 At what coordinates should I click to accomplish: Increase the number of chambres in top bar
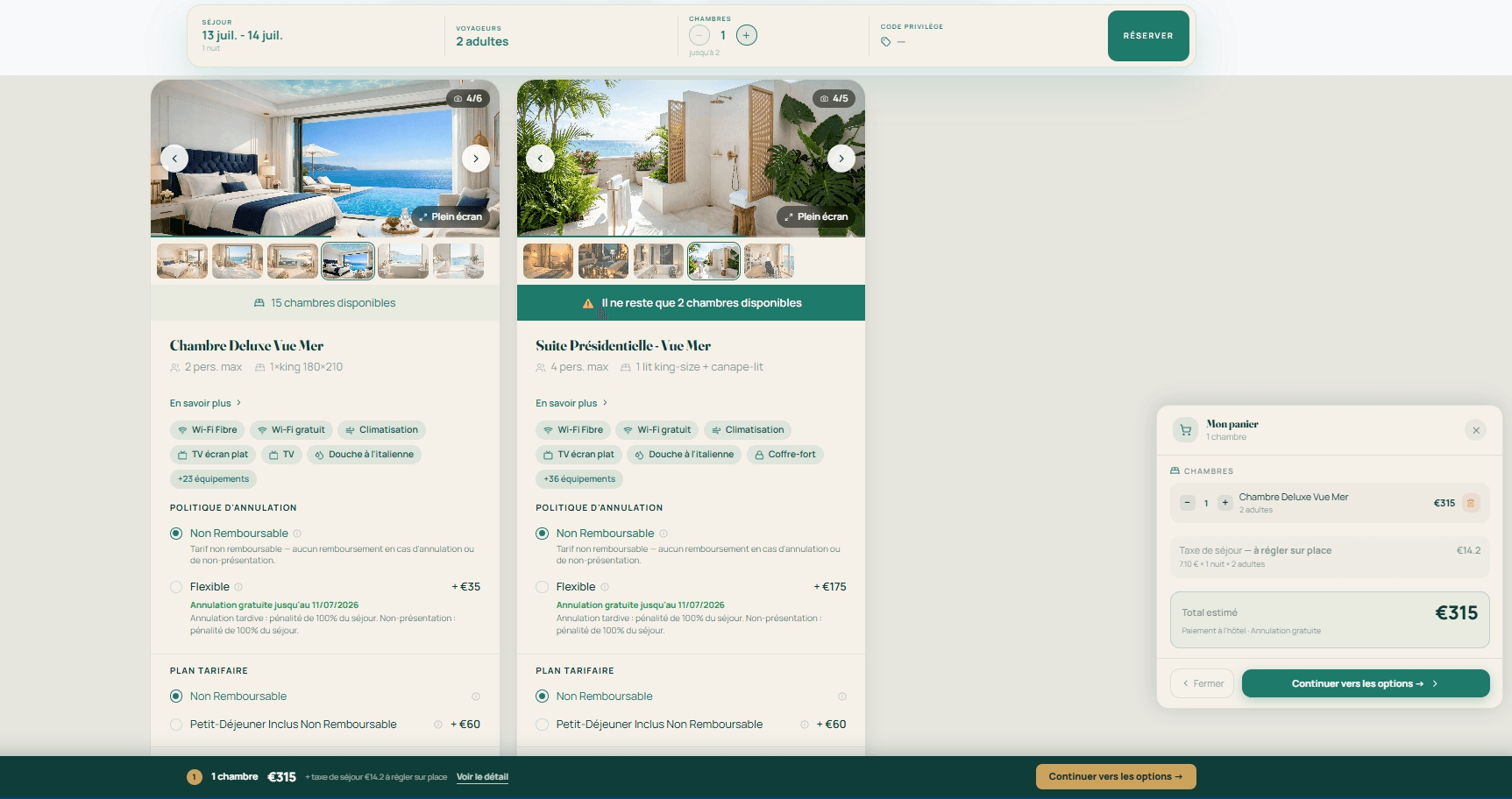747,35
